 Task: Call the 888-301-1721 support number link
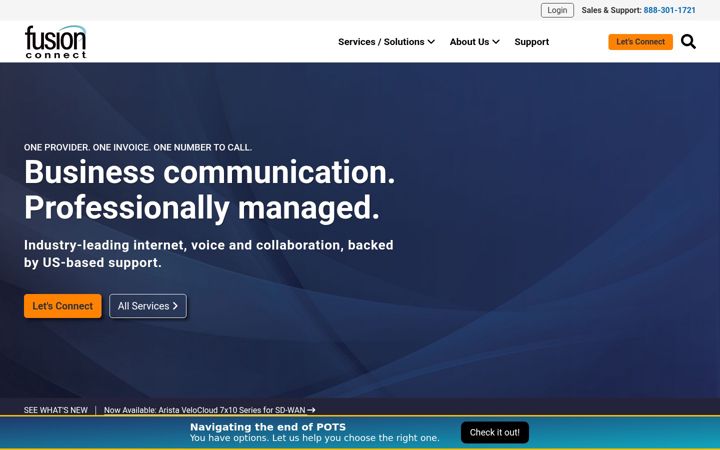coord(669,10)
